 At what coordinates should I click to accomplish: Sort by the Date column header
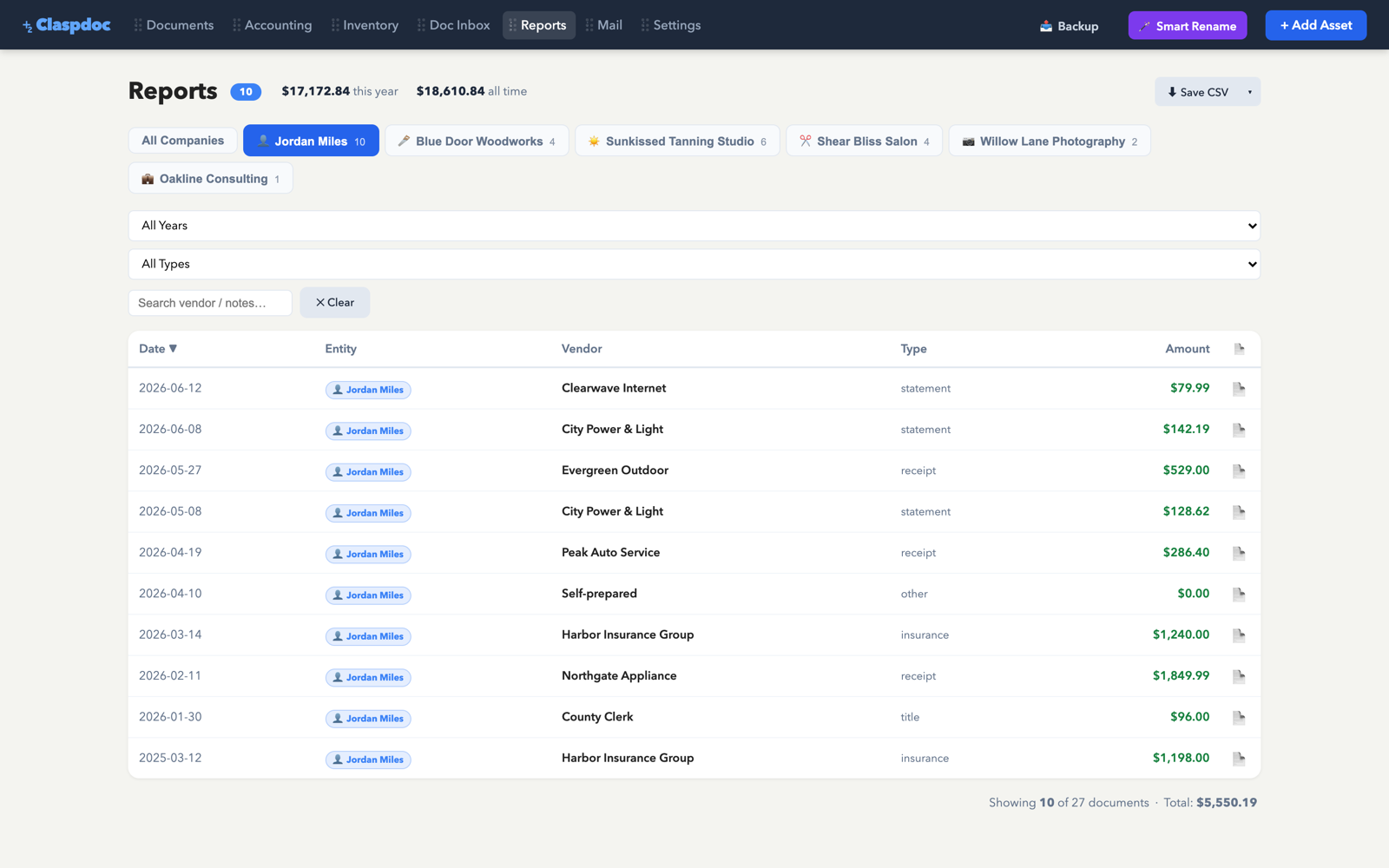158,349
